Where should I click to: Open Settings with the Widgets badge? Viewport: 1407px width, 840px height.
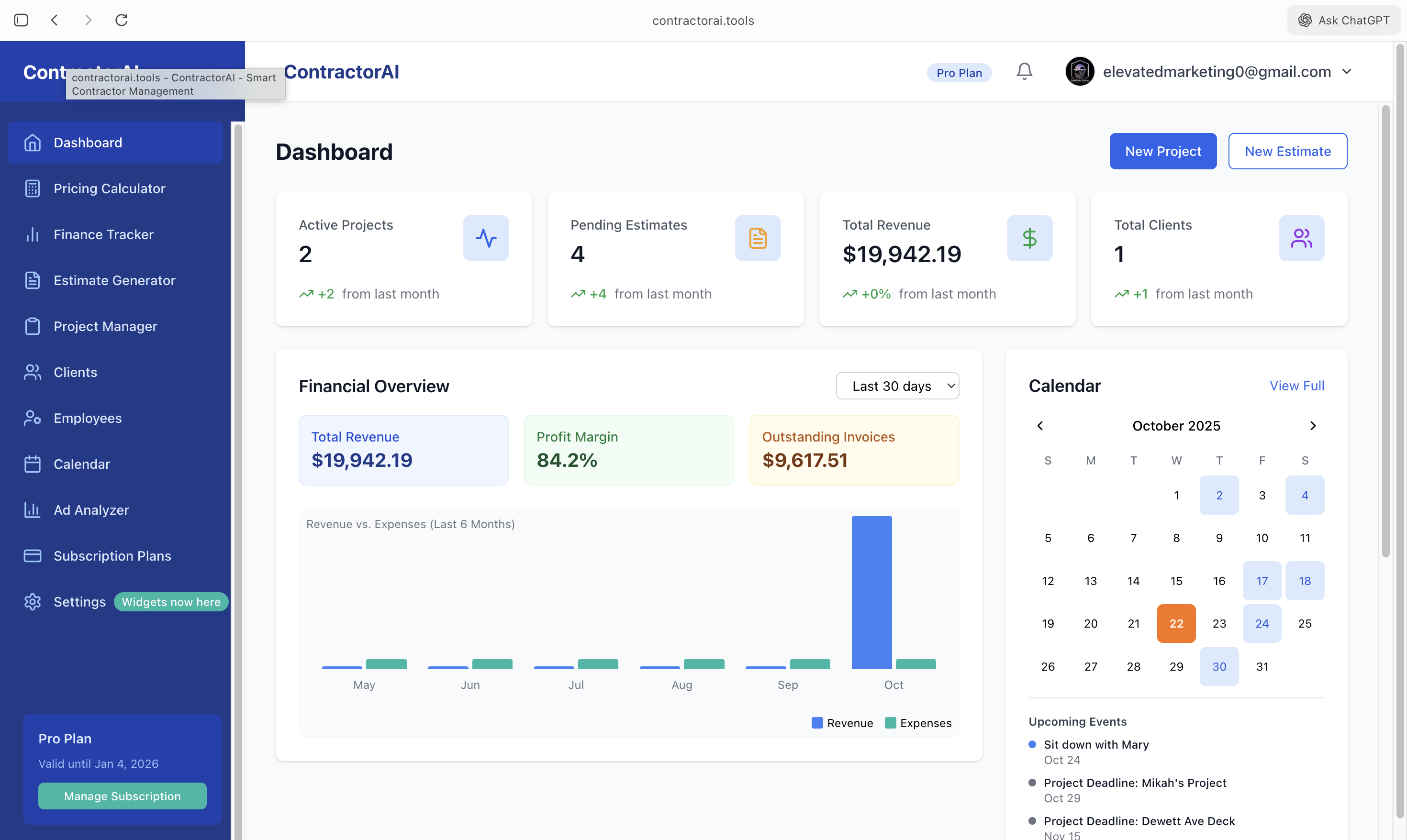tap(79, 602)
